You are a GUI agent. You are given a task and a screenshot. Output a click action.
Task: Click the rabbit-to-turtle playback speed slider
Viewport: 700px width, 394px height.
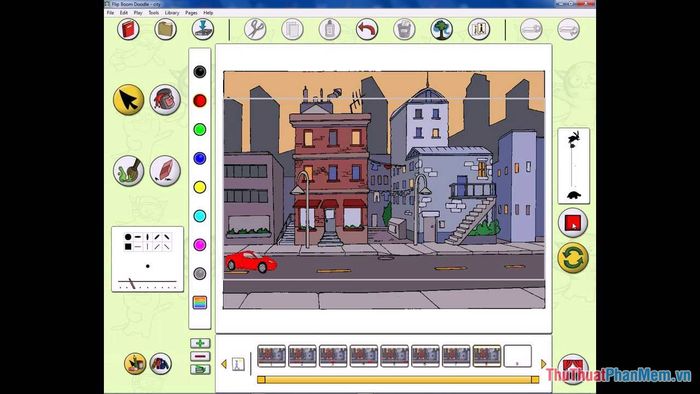(x=574, y=166)
